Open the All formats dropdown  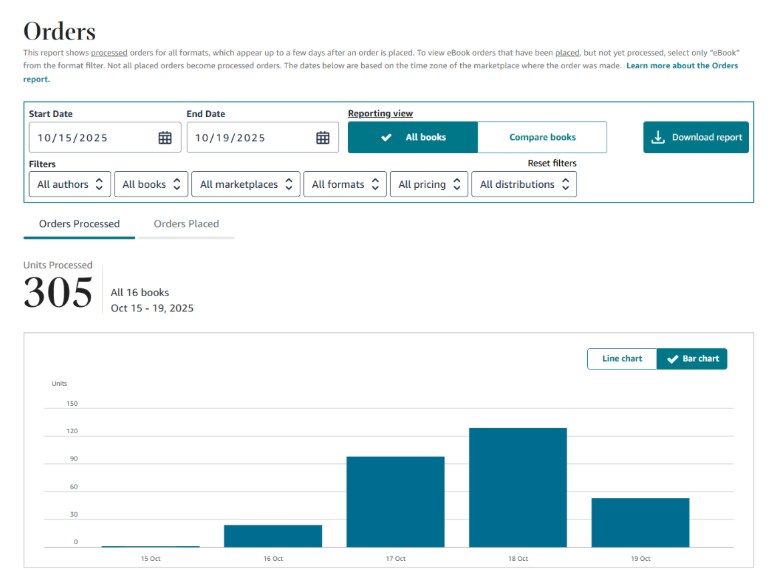(x=345, y=185)
